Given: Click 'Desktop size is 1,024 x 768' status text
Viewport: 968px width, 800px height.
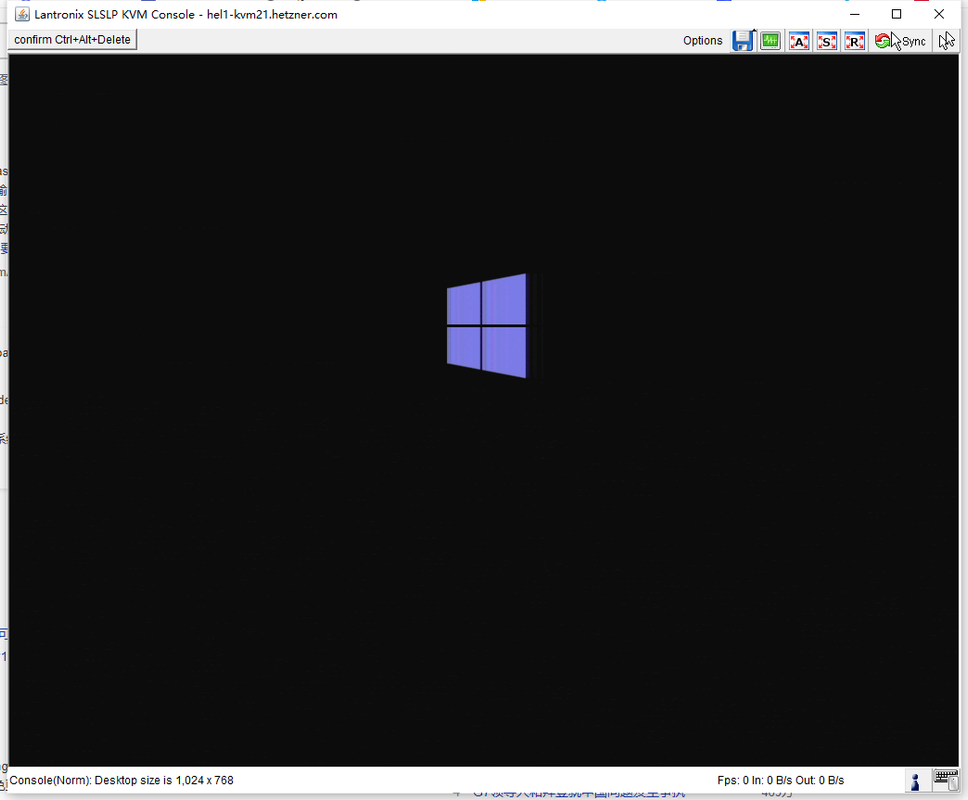Looking at the screenshot, I should coord(164,780).
